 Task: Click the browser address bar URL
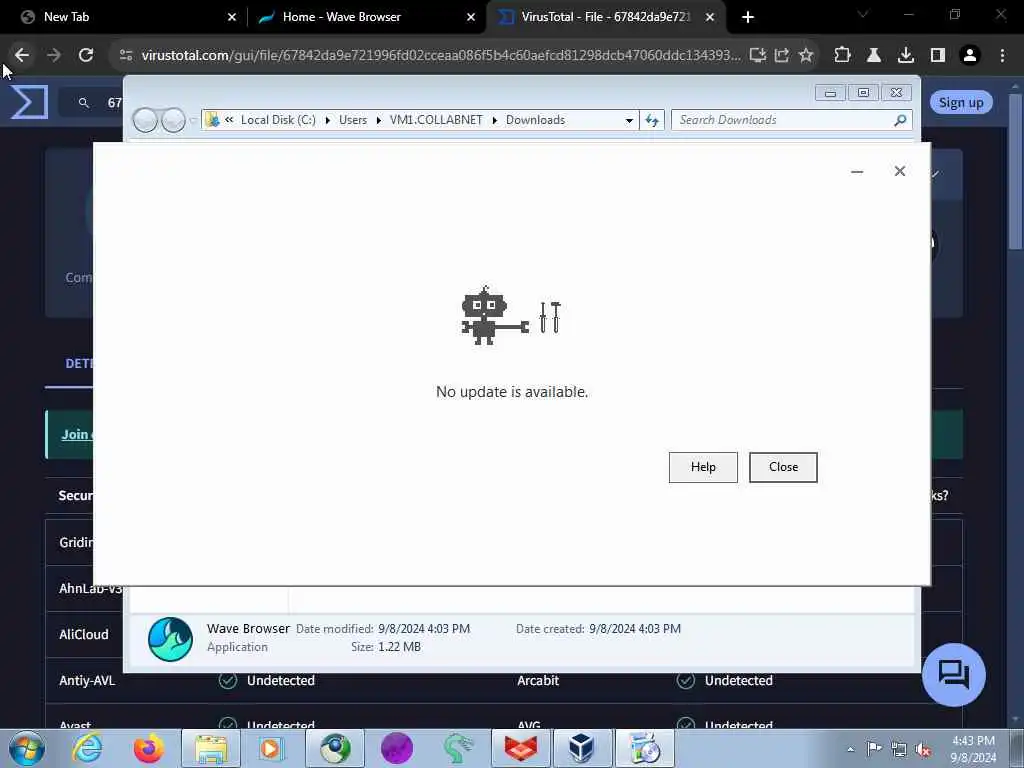pyautogui.click(x=441, y=55)
